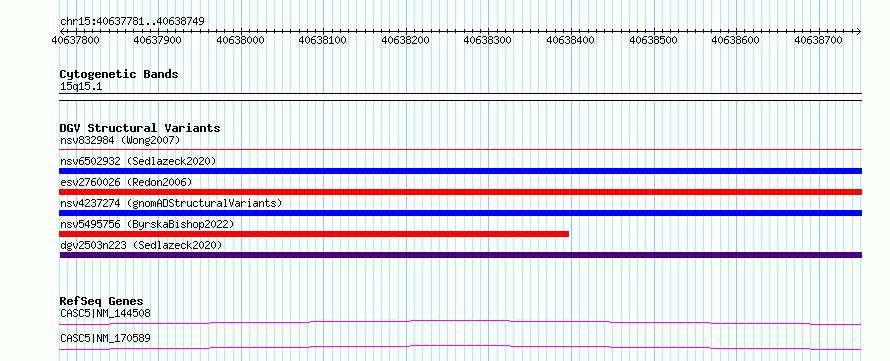
Task: Click ruler position label 40638600
Action: coord(736,40)
